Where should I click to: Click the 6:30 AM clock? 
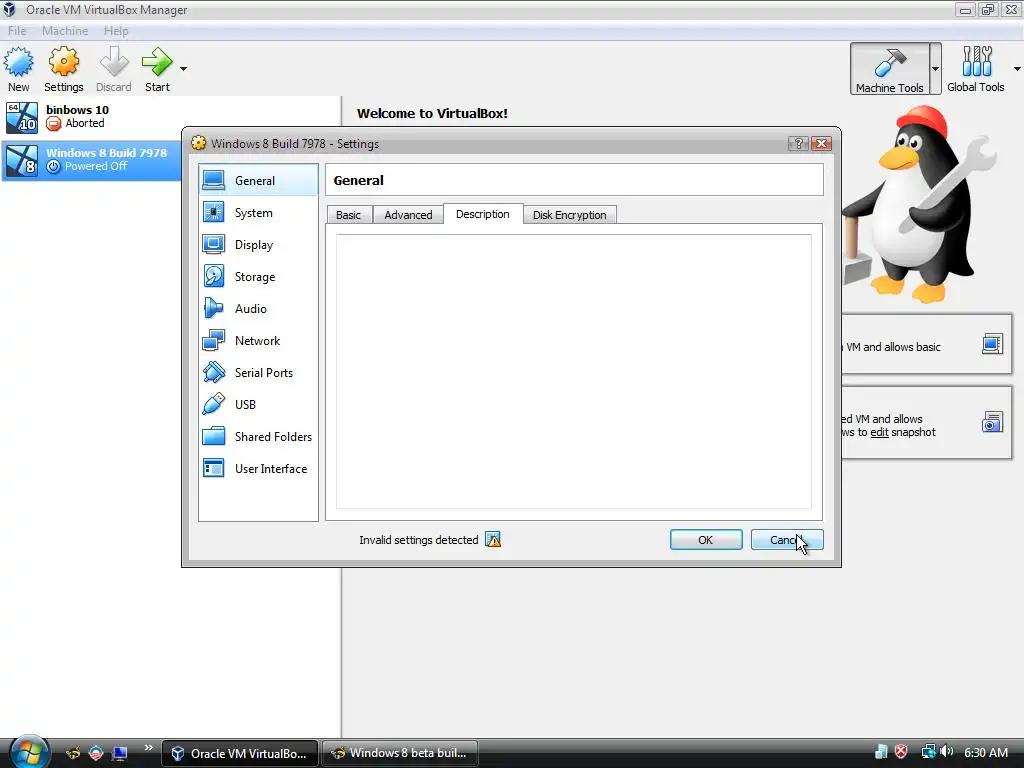tap(985, 752)
